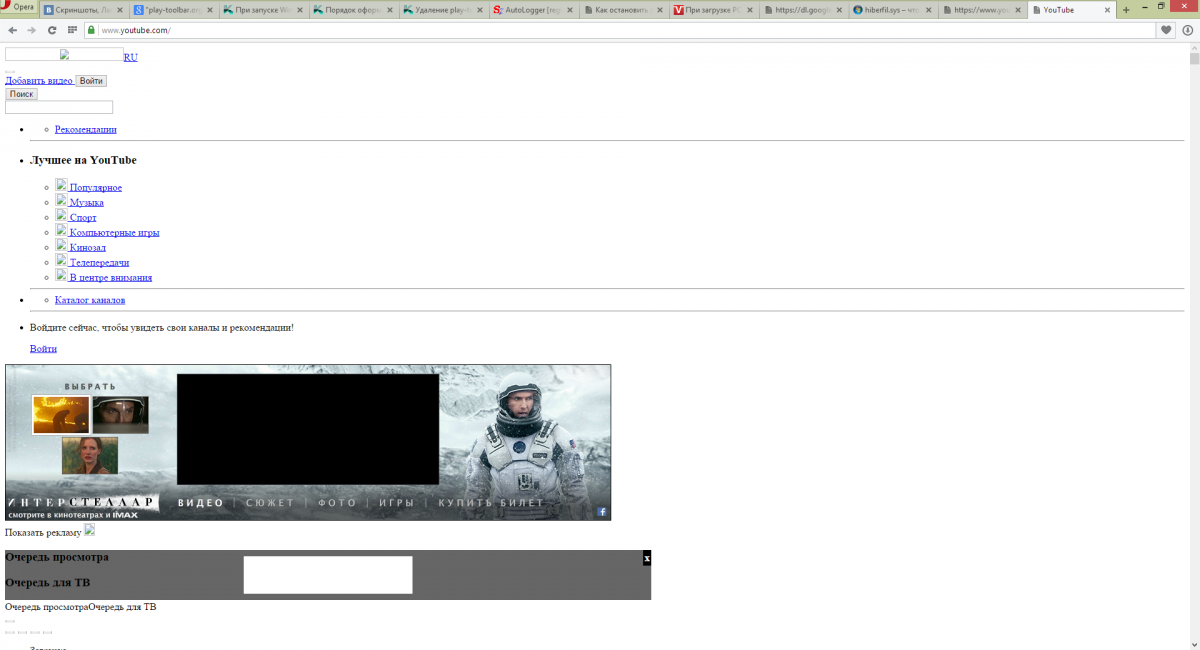1200x650 pixels.
Task: Click the broken image icon beside 'В центре внимания'
Action: pyautogui.click(x=61, y=275)
